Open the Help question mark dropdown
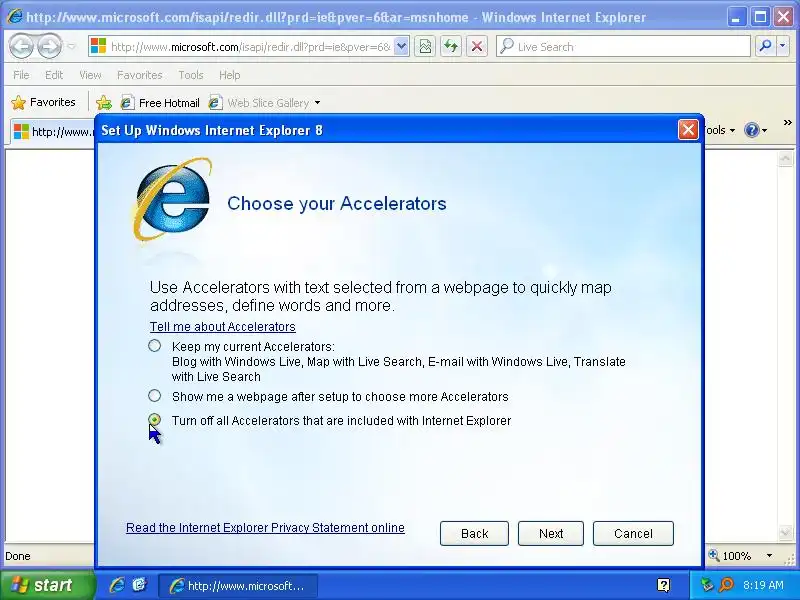 point(756,130)
